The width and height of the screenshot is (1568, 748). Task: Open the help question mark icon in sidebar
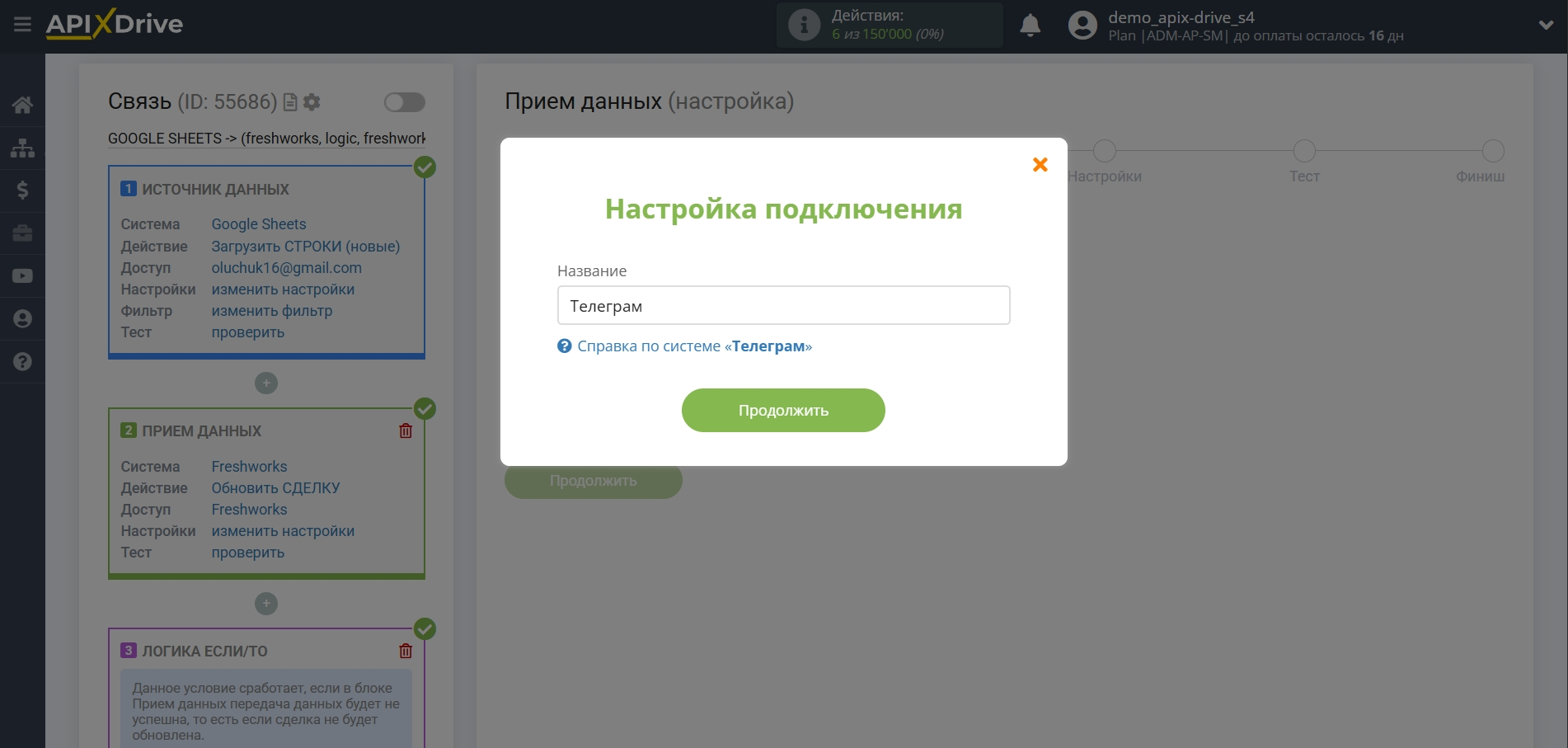[x=22, y=362]
